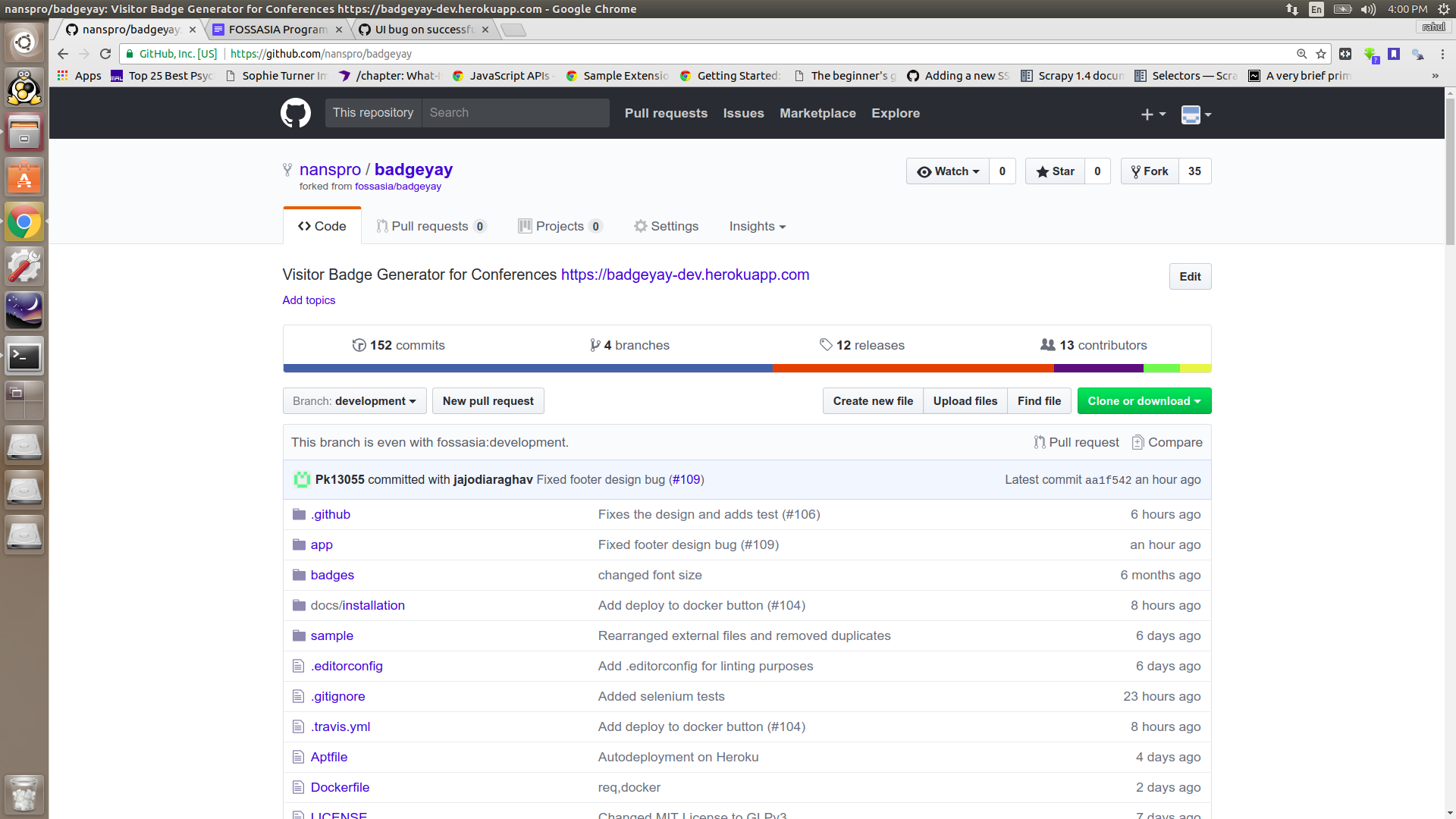Open the create new plus dropdown
This screenshot has height=819, width=1456.
point(1153,114)
